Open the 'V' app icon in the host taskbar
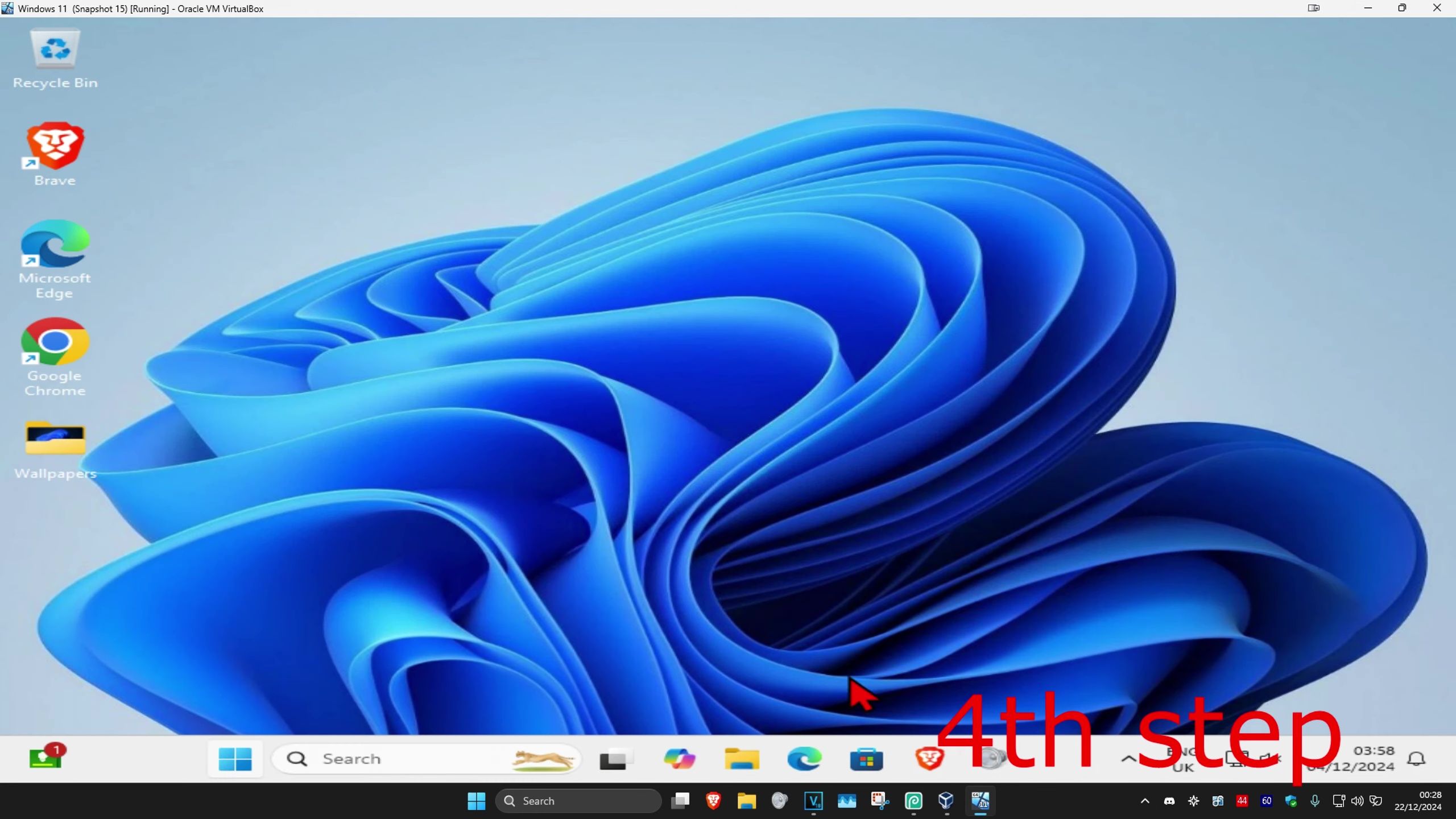The height and width of the screenshot is (819, 1456). [x=813, y=801]
